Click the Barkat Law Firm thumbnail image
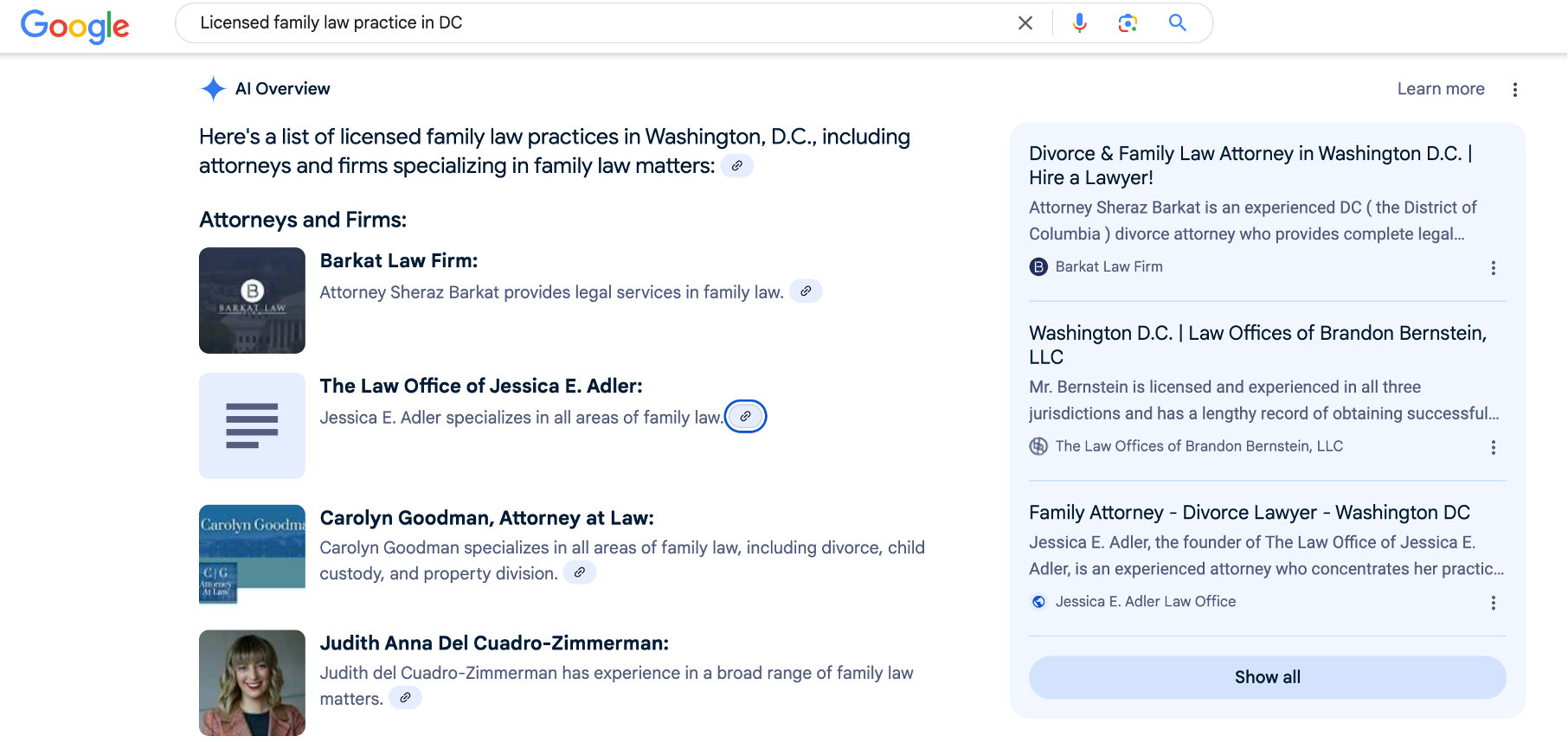1568x742 pixels. (252, 300)
